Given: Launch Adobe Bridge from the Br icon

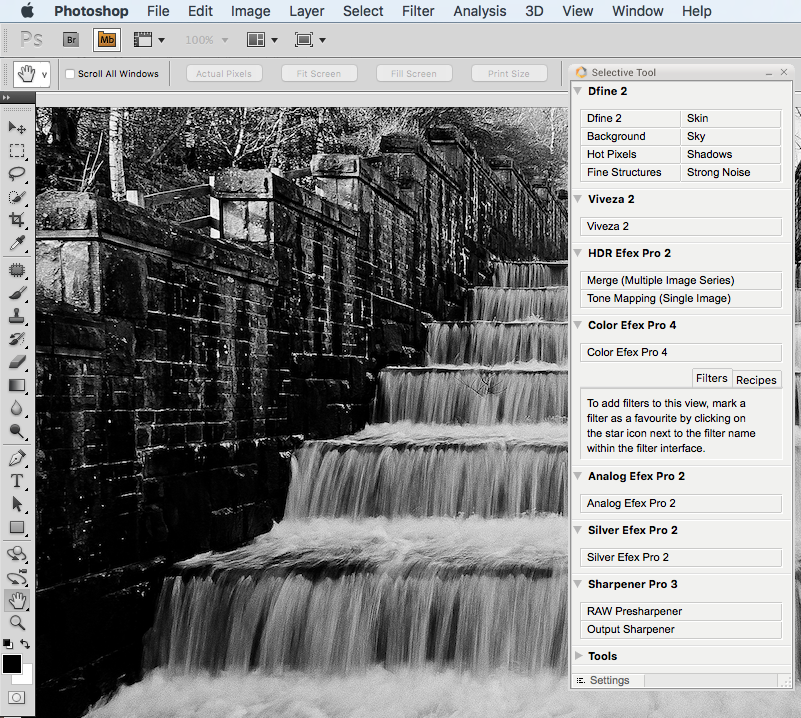Looking at the screenshot, I should click(71, 40).
